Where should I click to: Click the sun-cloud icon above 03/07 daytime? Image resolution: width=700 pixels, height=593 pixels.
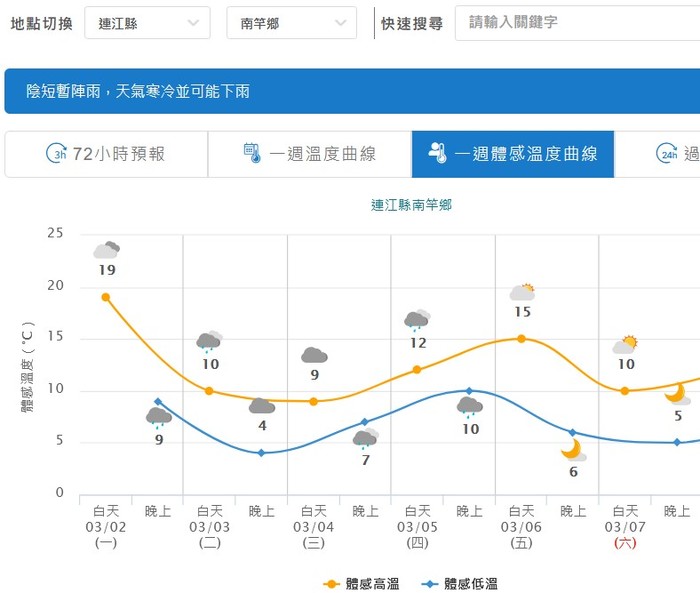[x=625, y=345]
